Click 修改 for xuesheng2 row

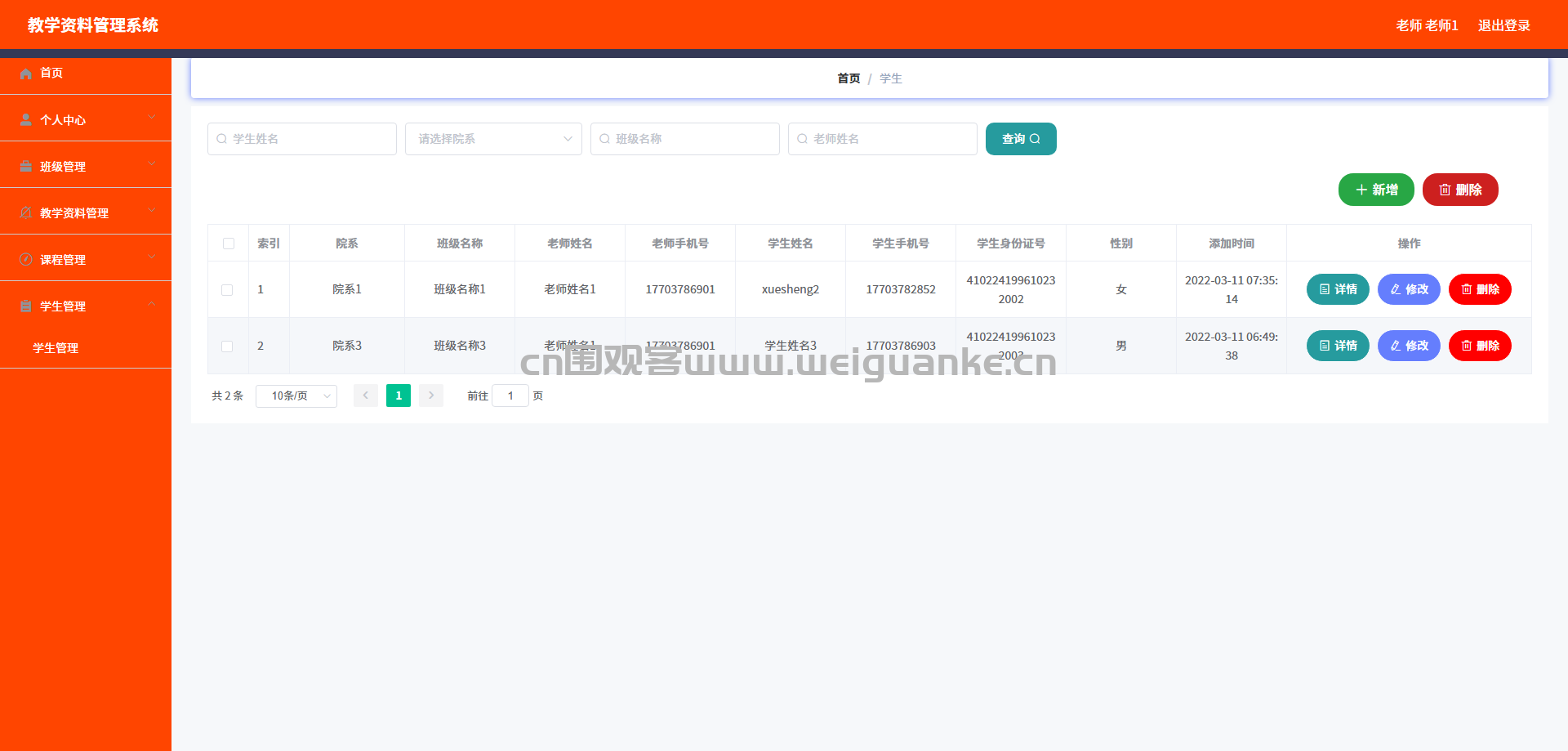tap(1409, 289)
